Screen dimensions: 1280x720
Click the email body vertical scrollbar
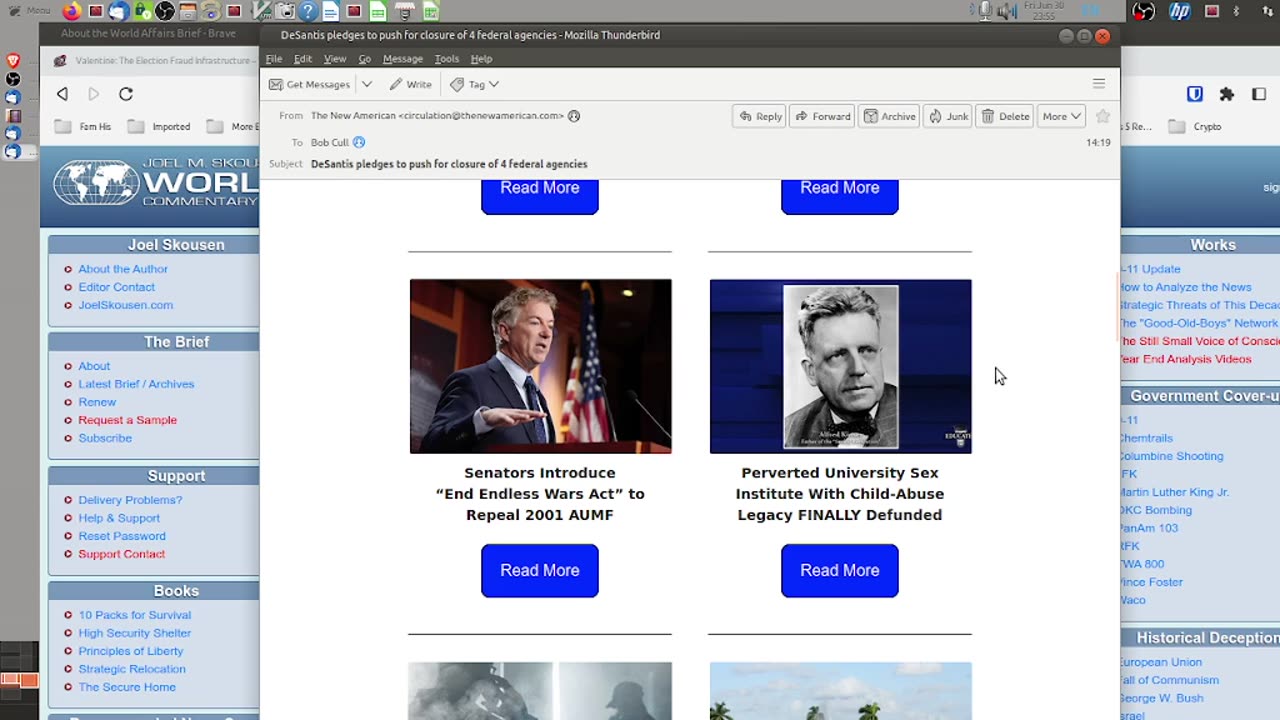[x=1116, y=308]
